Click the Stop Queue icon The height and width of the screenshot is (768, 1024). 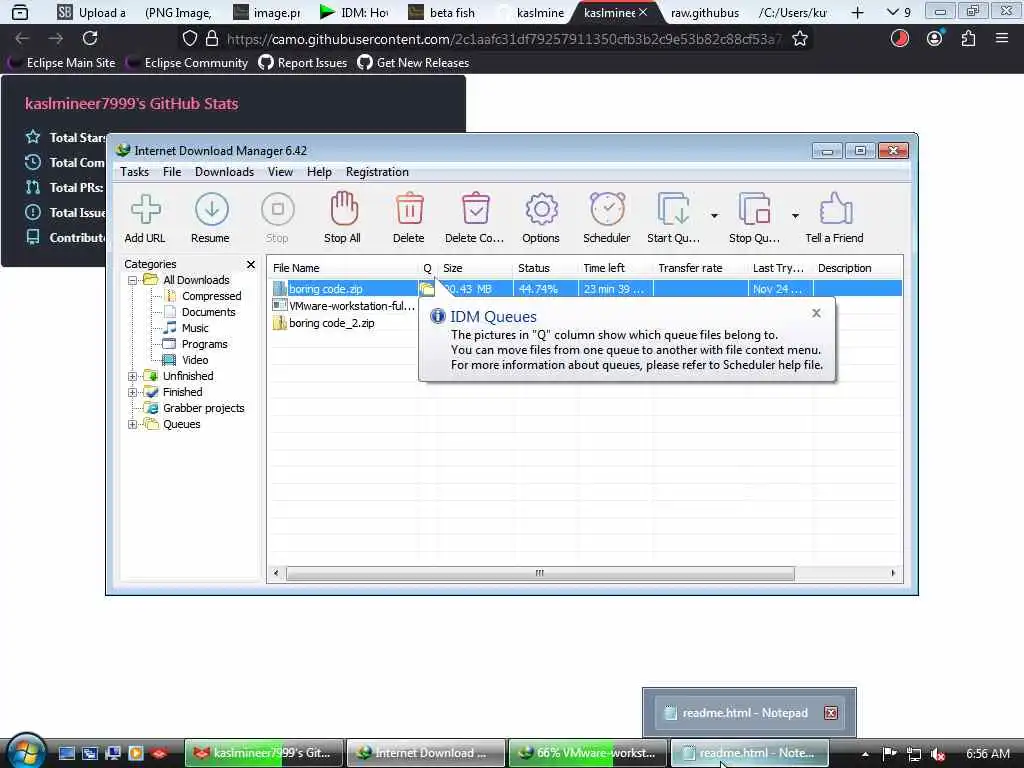coord(754,218)
